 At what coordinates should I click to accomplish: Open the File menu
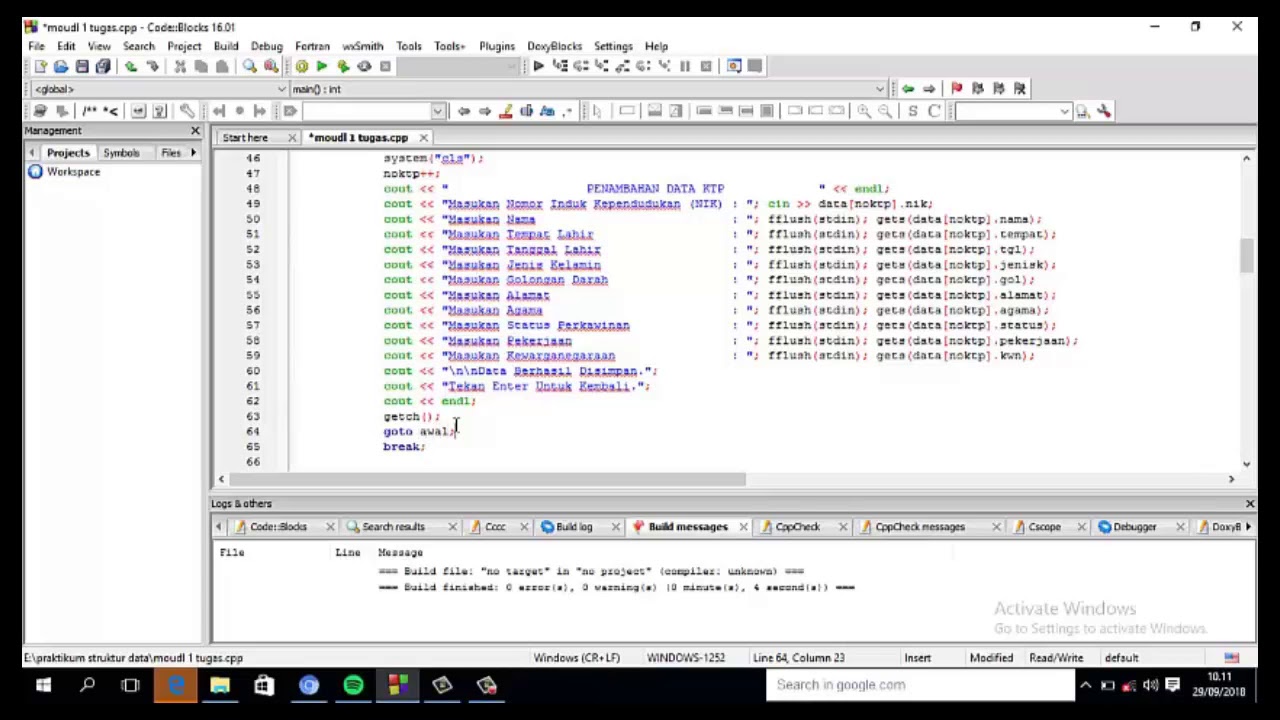(x=36, y=46)
